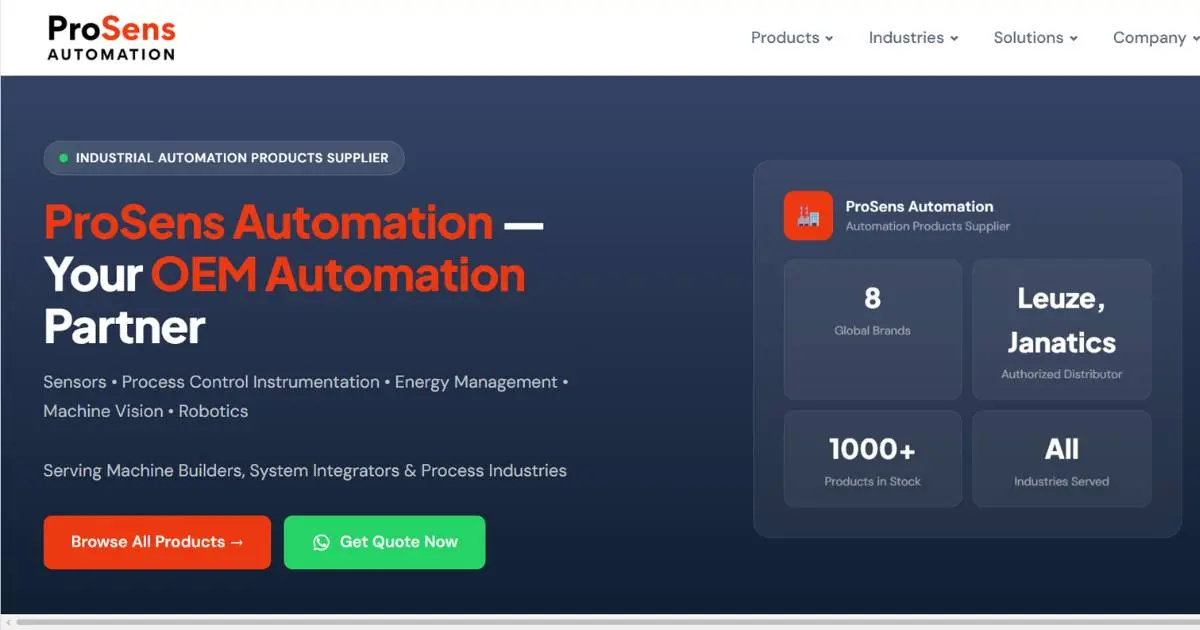Open the Solutions menu
The height and width of the screenshot is (630, 1200).
pos(1035,38)
